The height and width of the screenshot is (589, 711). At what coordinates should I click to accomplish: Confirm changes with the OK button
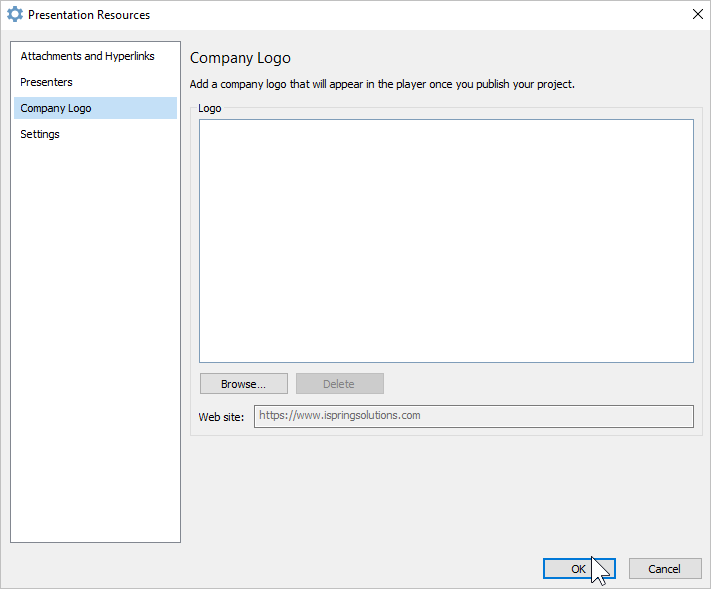(x=579, y=569)
